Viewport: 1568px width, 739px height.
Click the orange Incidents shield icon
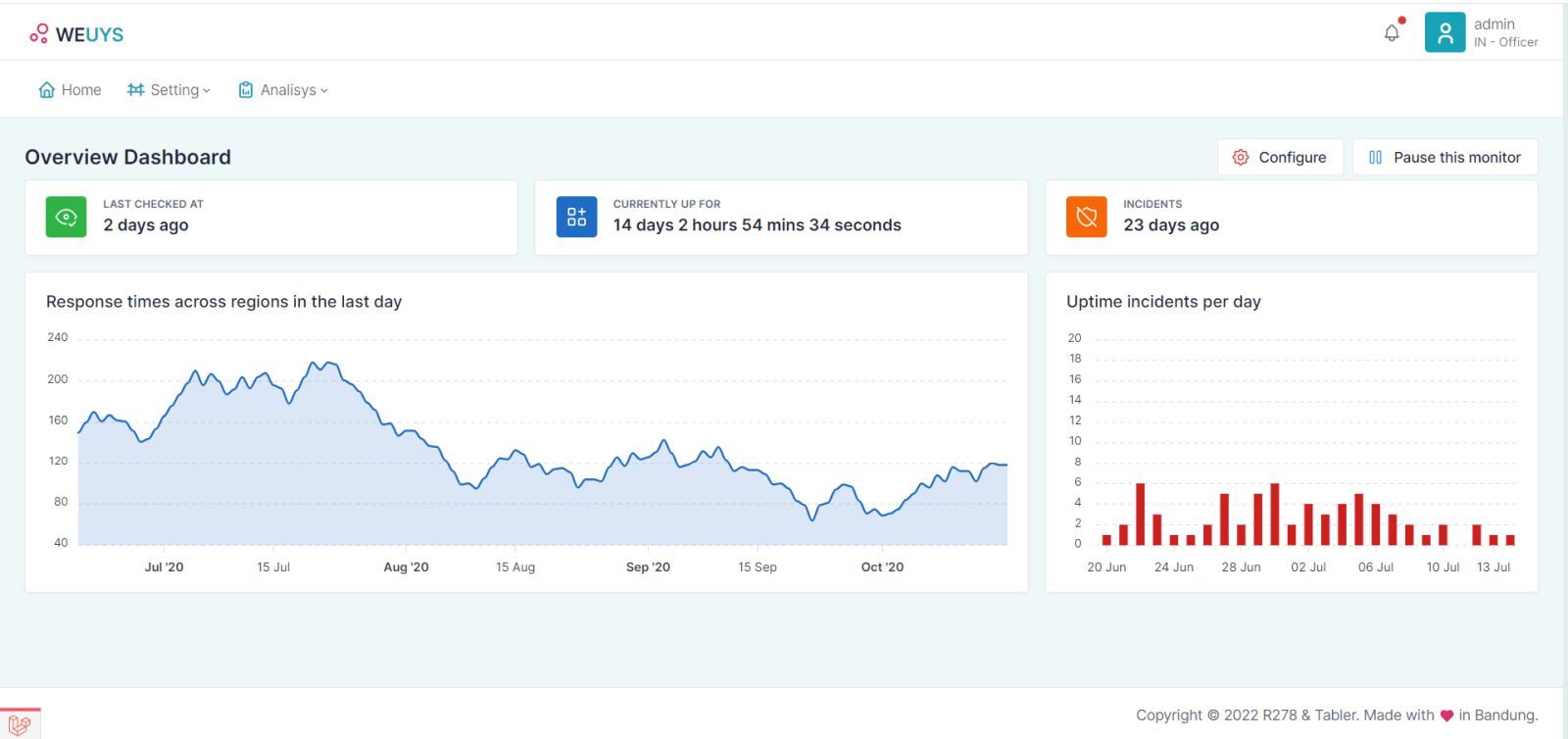pos(1086,217)
